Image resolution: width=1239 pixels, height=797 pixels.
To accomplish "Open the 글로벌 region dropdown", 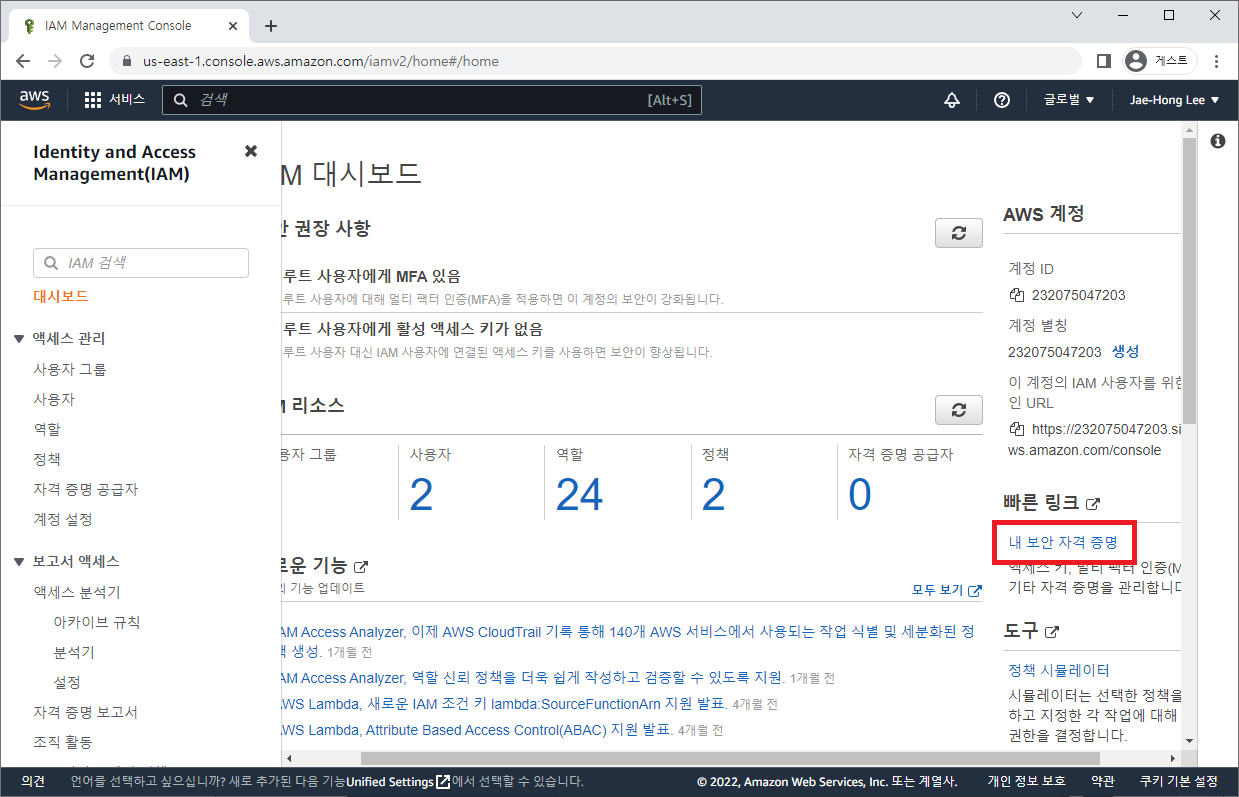I will (1069, 100).
